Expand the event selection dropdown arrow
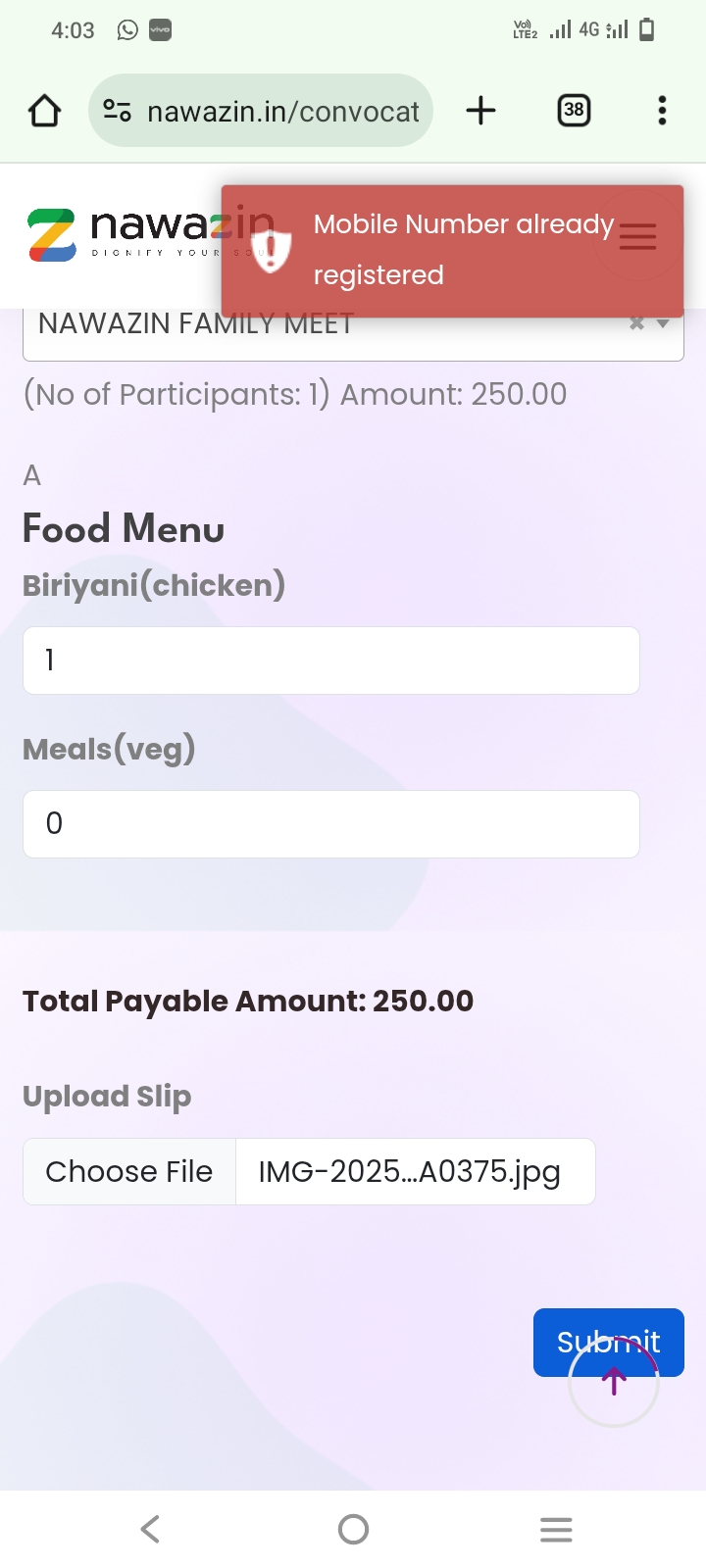 coord(664,323)
